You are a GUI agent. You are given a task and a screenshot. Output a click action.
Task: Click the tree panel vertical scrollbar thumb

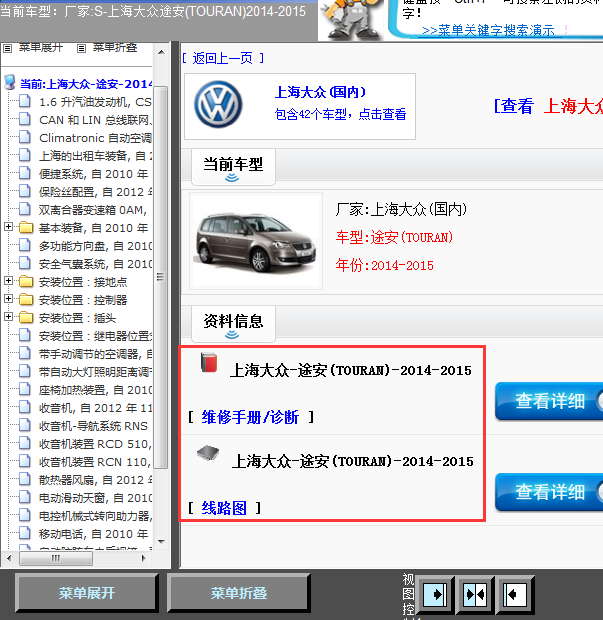point(160,277)
